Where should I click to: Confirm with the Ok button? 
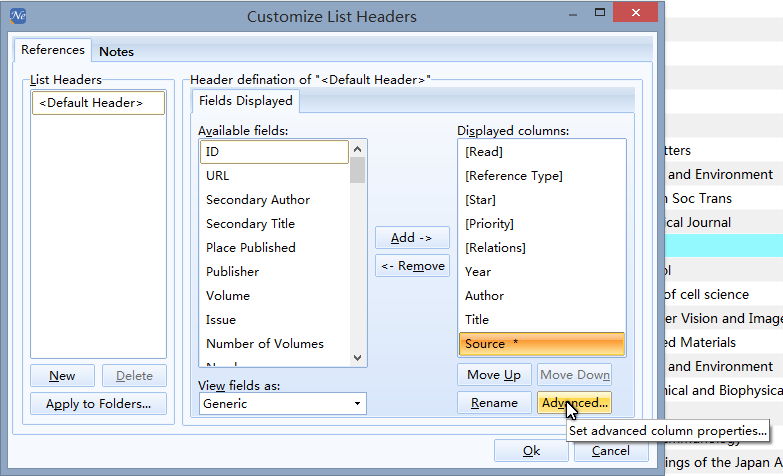531,451
